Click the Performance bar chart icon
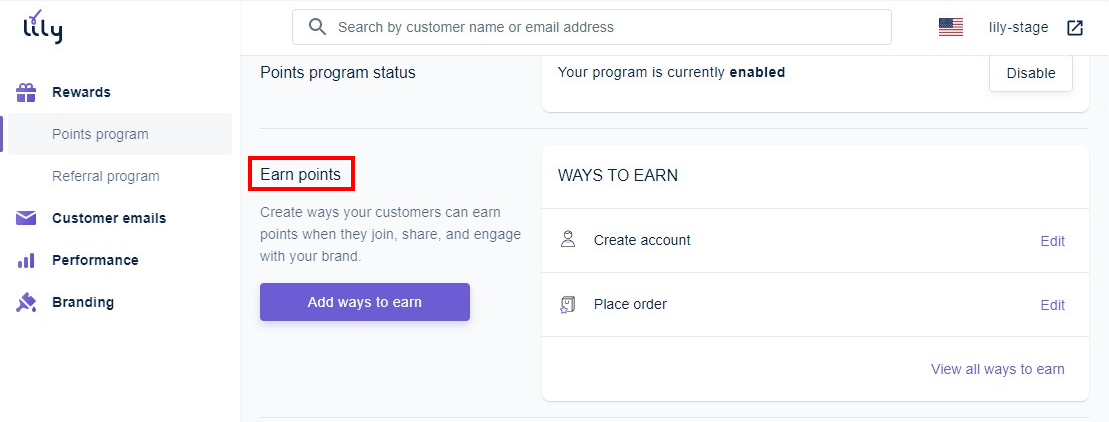This screenshot has height=422, width=1109. (x=27, y=260)
